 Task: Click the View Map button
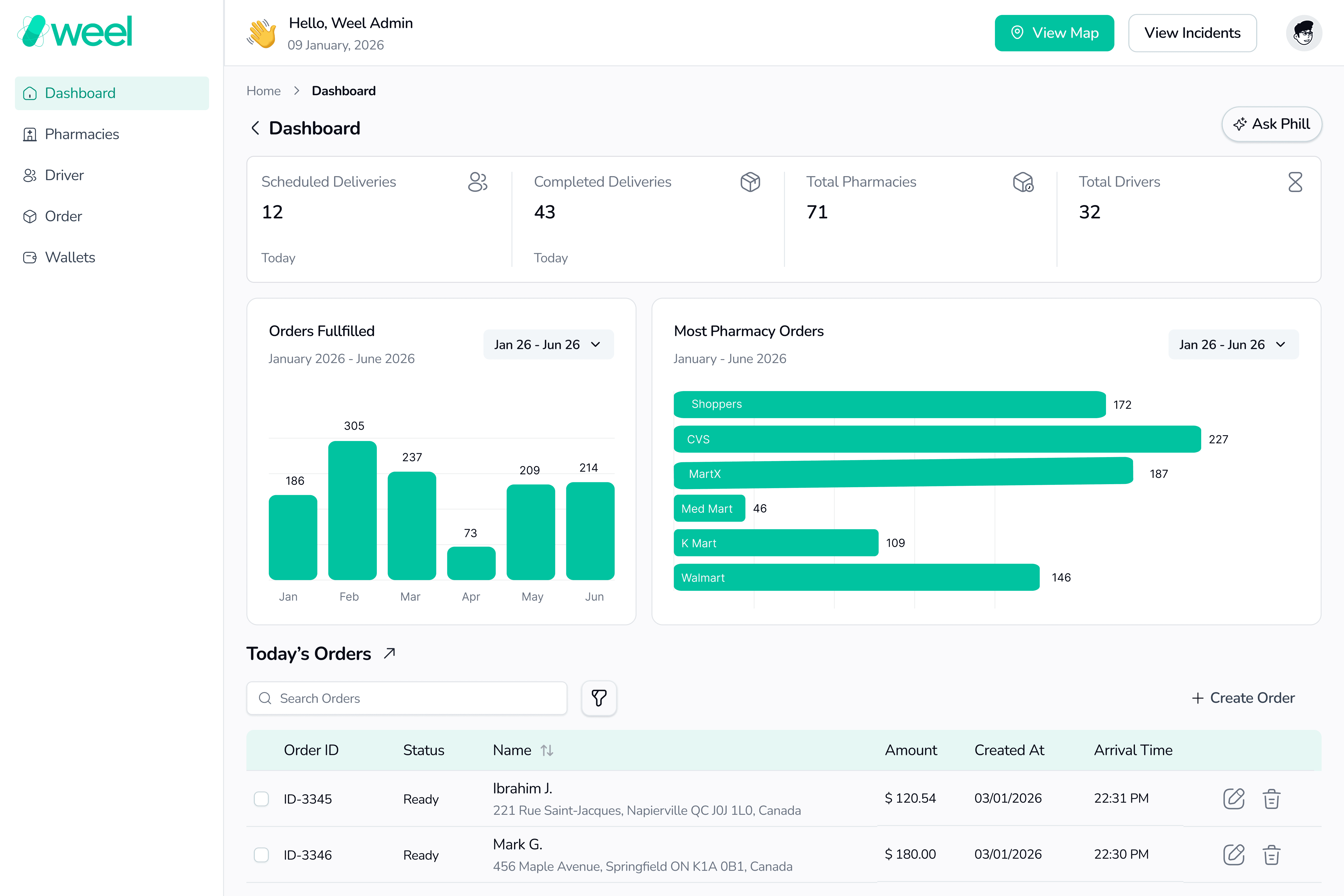coord(1054,33)
